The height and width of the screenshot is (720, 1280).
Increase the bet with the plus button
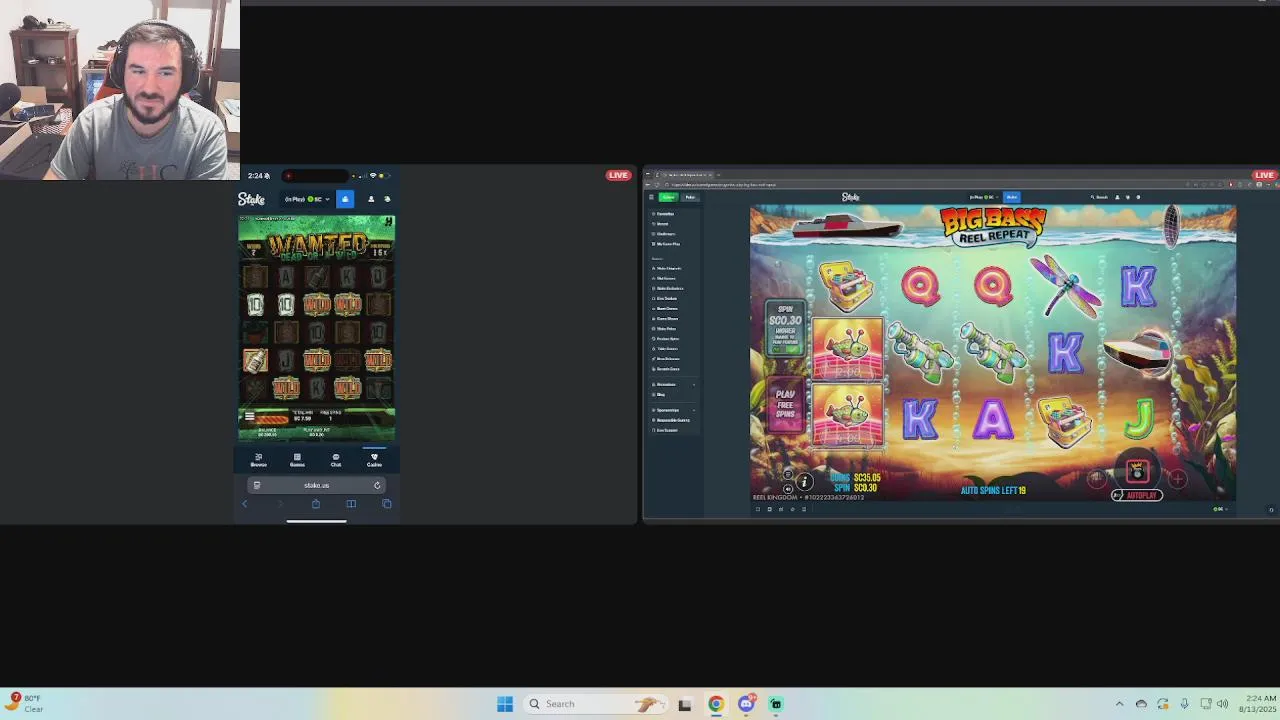tap(1178, 479)
